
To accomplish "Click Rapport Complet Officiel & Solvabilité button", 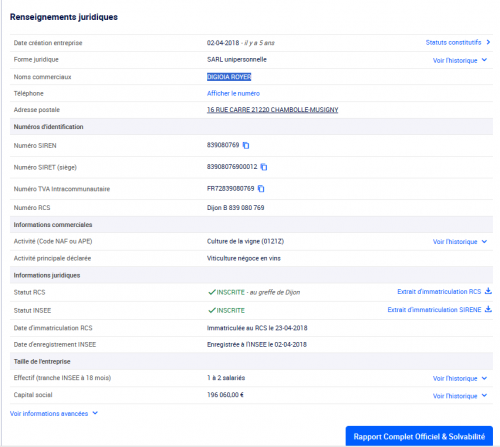I will (419, 436).
